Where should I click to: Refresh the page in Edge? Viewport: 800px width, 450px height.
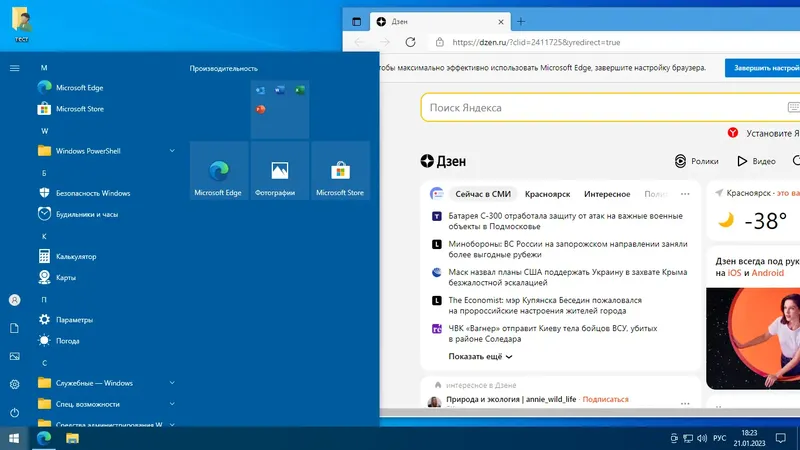click(410, 42)
